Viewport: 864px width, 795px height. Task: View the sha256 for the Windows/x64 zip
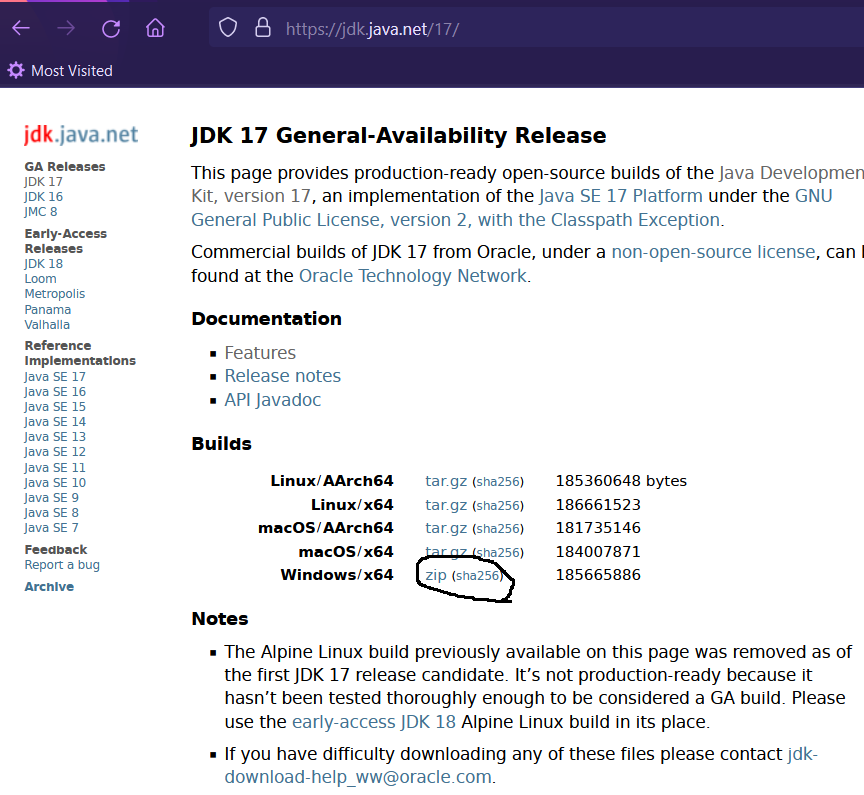coord(477,576)
